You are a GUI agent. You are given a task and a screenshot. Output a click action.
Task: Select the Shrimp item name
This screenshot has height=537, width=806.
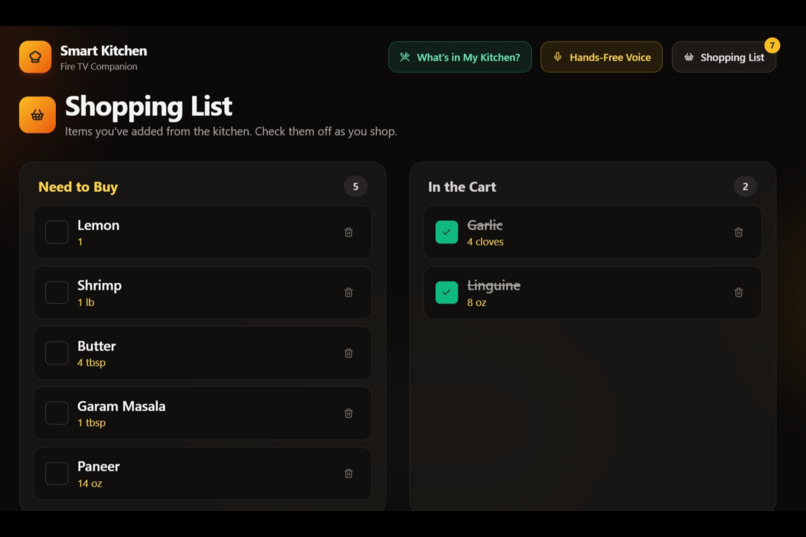99,286
